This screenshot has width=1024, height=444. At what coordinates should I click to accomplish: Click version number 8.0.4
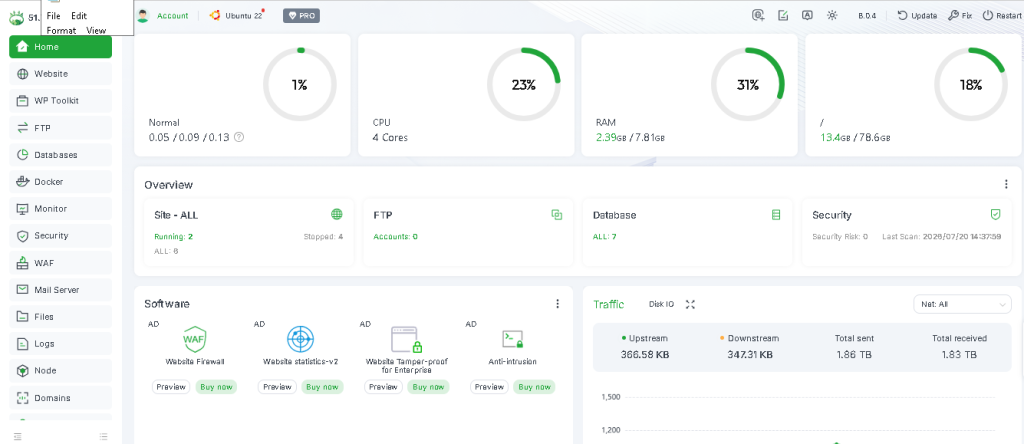coord(867,16)
